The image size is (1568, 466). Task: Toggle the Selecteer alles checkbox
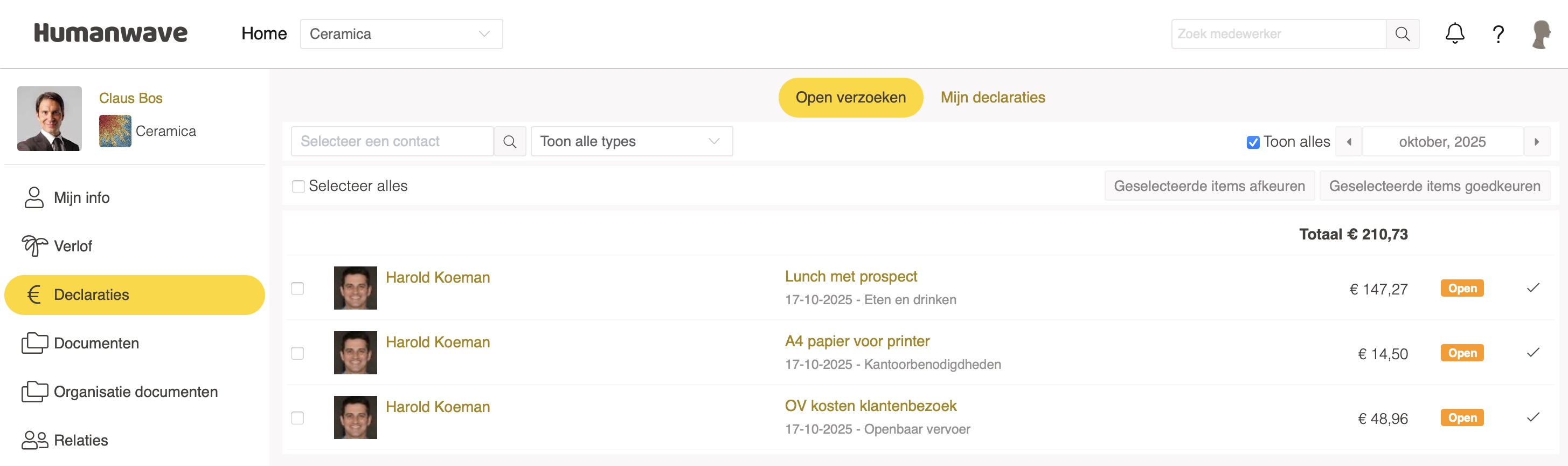tap(299, 187)
